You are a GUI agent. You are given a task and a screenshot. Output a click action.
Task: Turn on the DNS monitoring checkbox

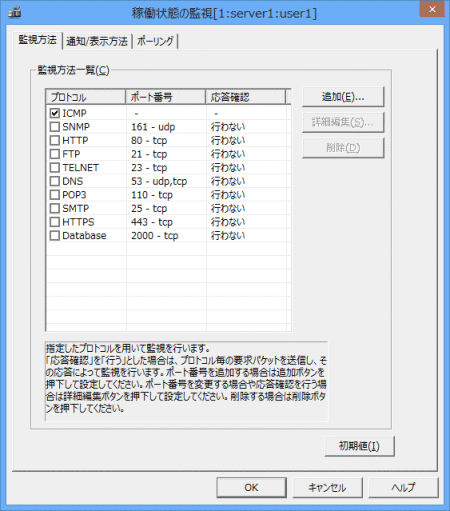pyautogui.click(x=55, y=181)
